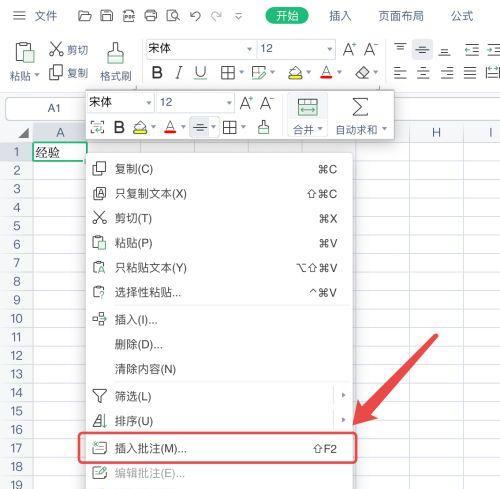Click the undo arrow icon

click(x=195, y=16)
